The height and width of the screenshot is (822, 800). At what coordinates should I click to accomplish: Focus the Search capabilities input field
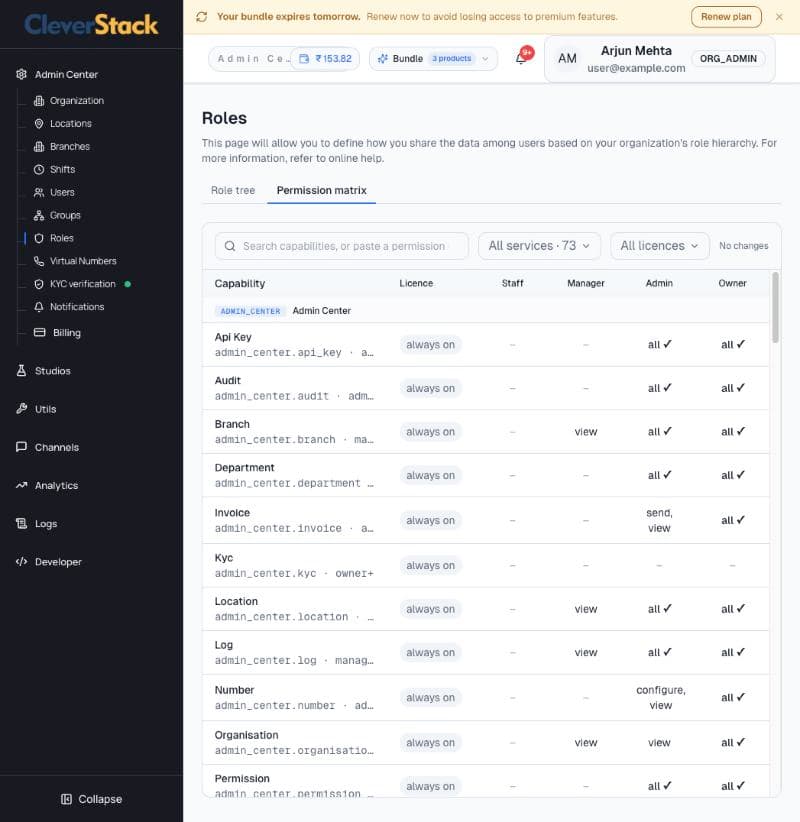[342, 246]
